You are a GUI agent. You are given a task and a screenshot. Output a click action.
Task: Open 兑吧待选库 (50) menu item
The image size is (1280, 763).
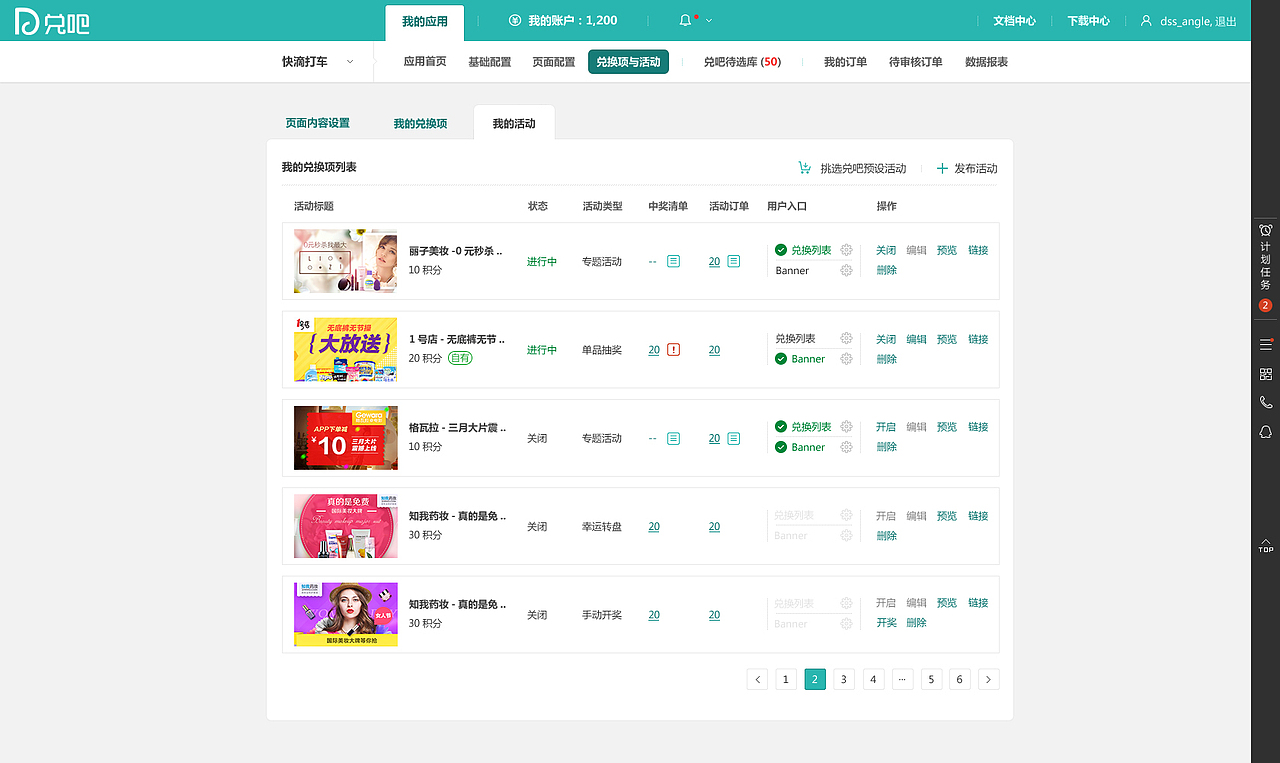coord(742,62)
